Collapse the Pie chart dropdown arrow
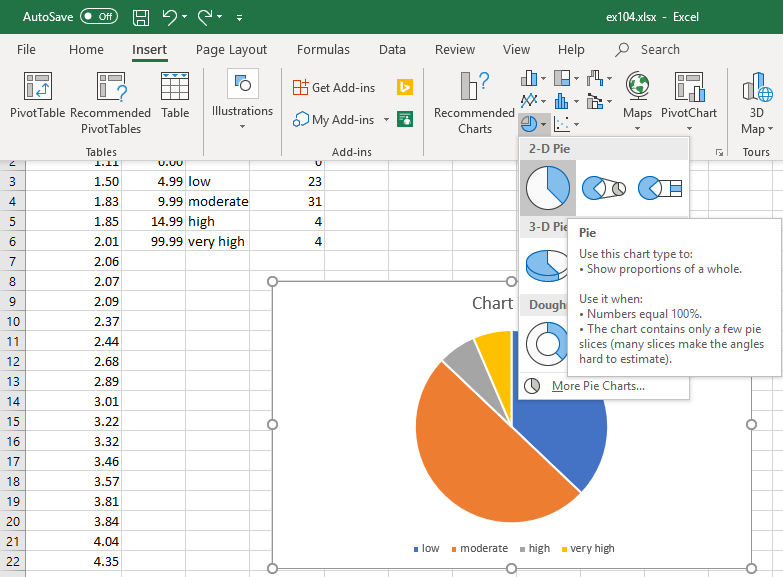 point(543,124)
